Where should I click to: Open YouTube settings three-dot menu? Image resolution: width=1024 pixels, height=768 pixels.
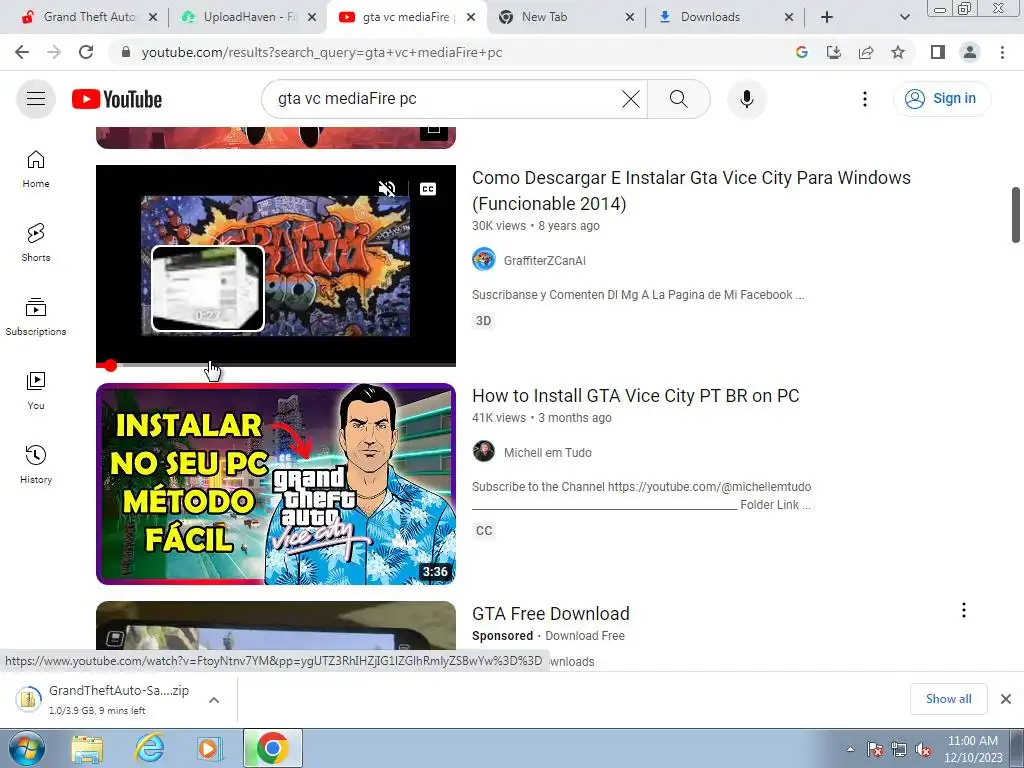click(x=865, y=99)
